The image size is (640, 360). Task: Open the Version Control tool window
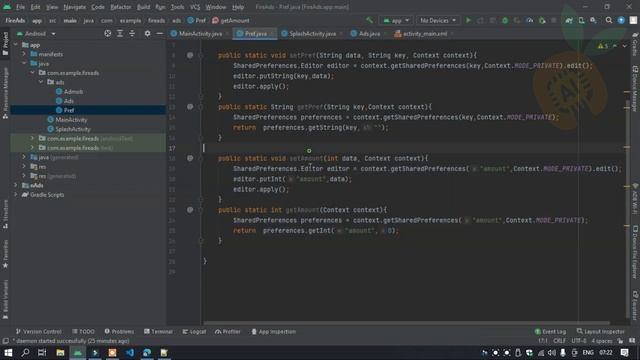pos(38,331)
